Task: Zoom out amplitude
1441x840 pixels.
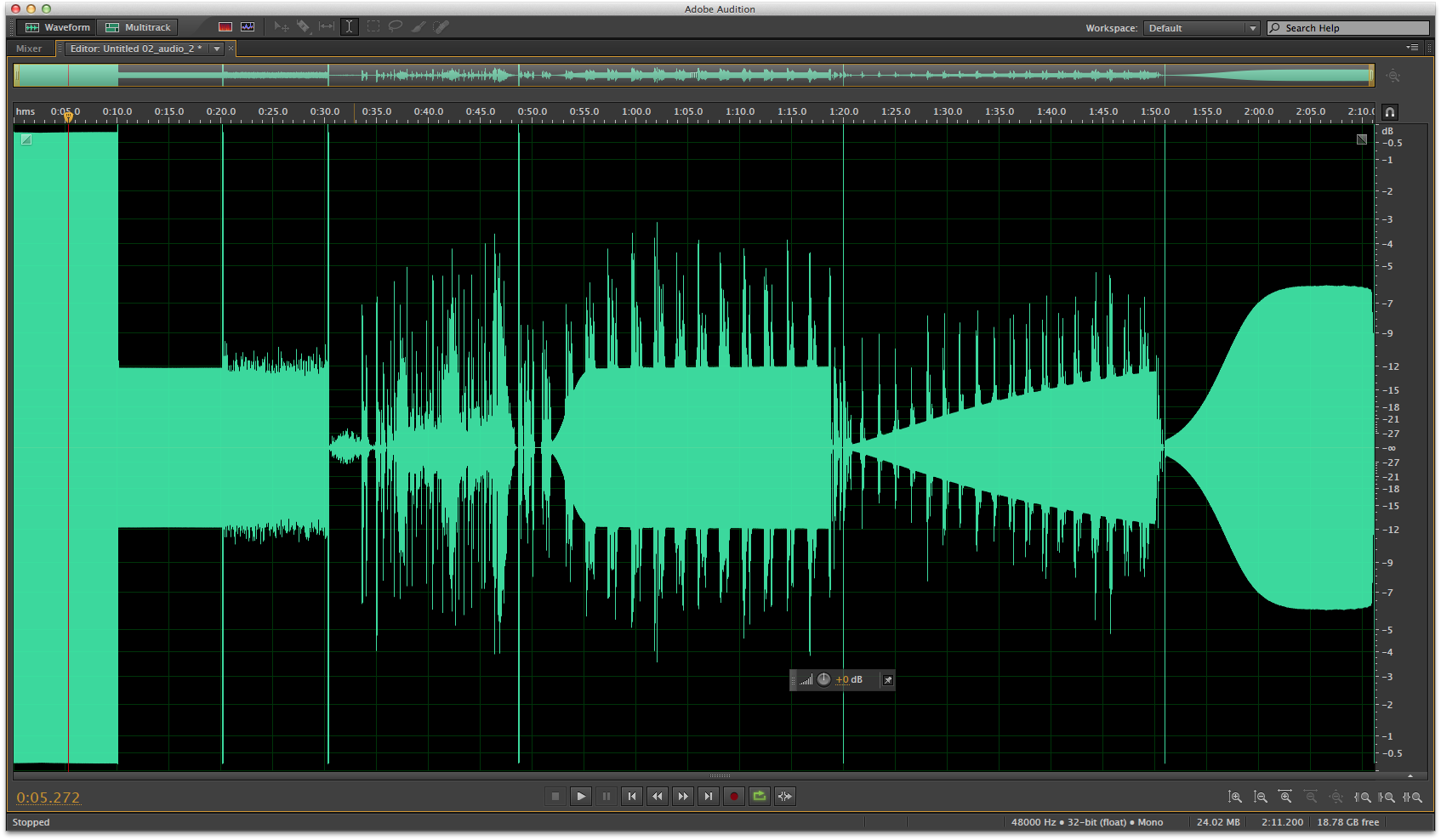Action: click(1261, 797)
